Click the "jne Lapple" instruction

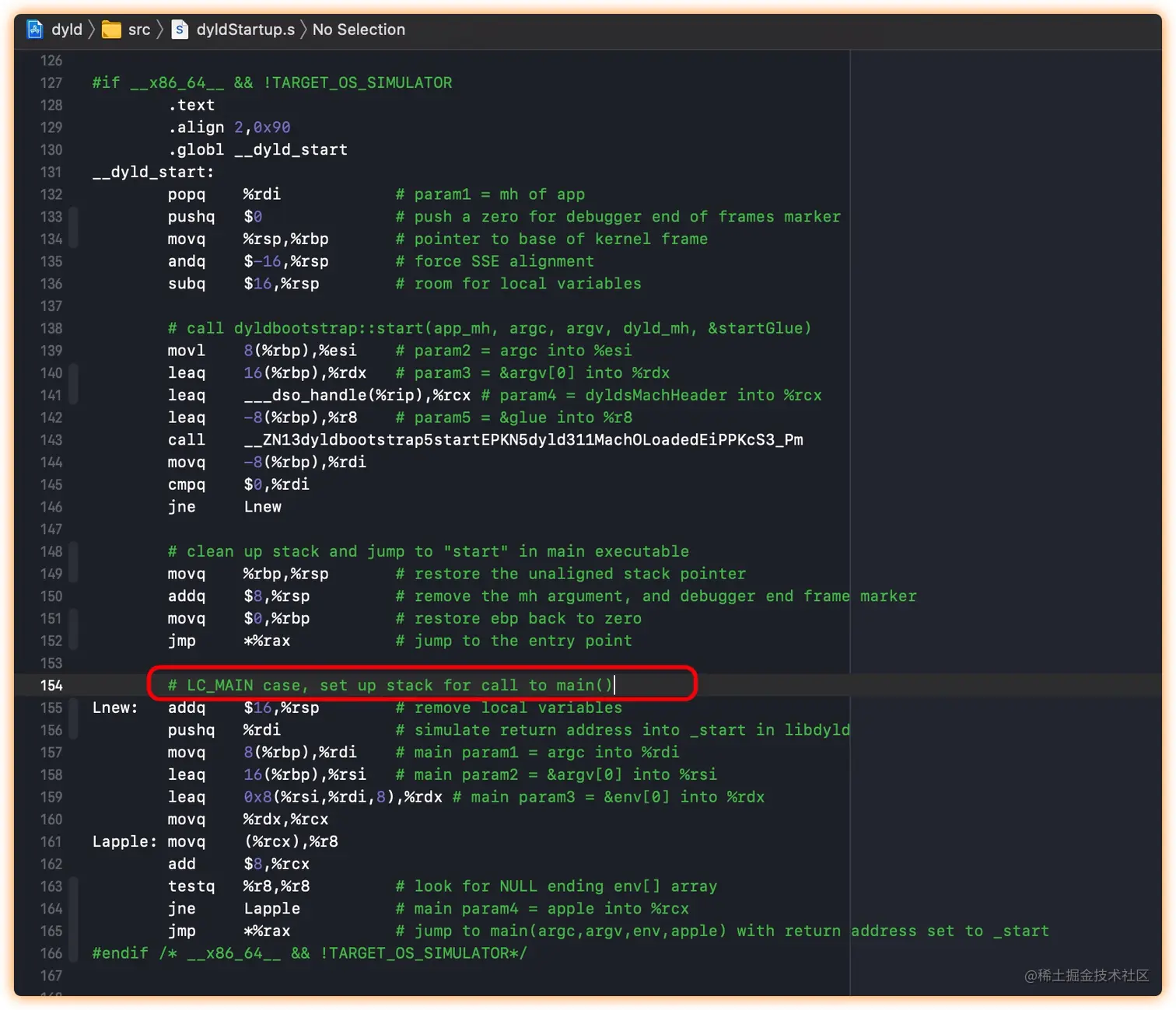coord(234,909)
